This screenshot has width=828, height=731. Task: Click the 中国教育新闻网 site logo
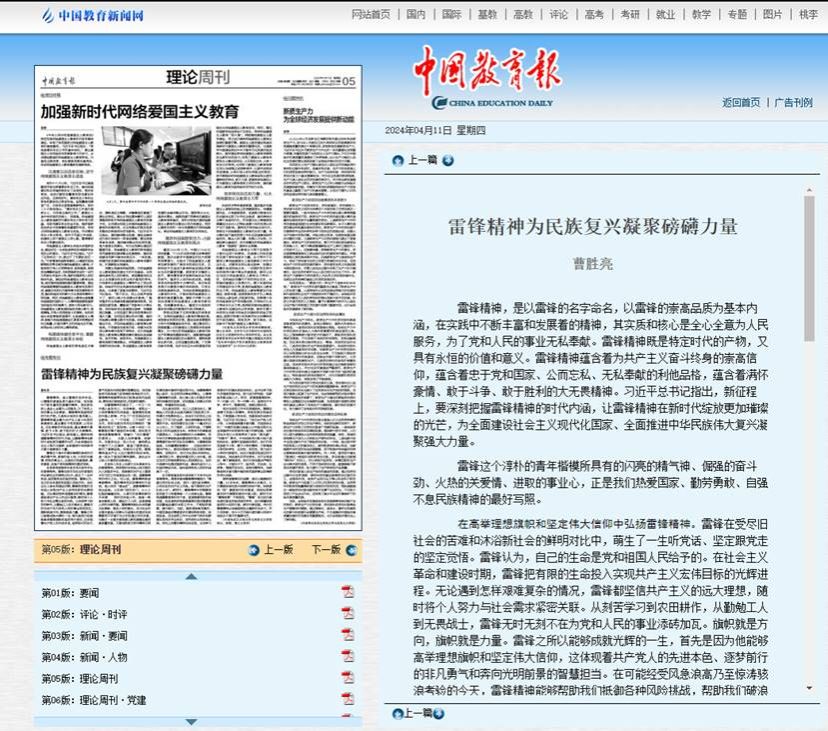click(x=95, y=14)
